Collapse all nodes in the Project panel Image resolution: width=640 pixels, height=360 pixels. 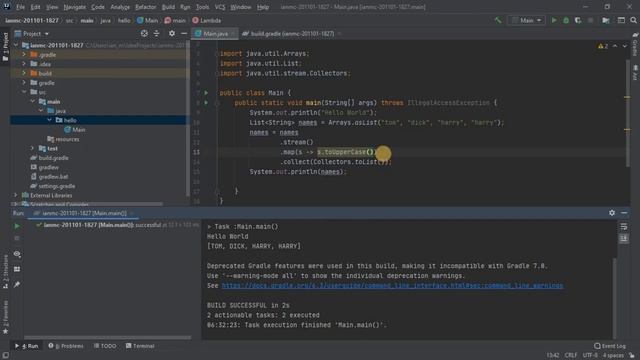pyautogui.click(x=156, y=33)
